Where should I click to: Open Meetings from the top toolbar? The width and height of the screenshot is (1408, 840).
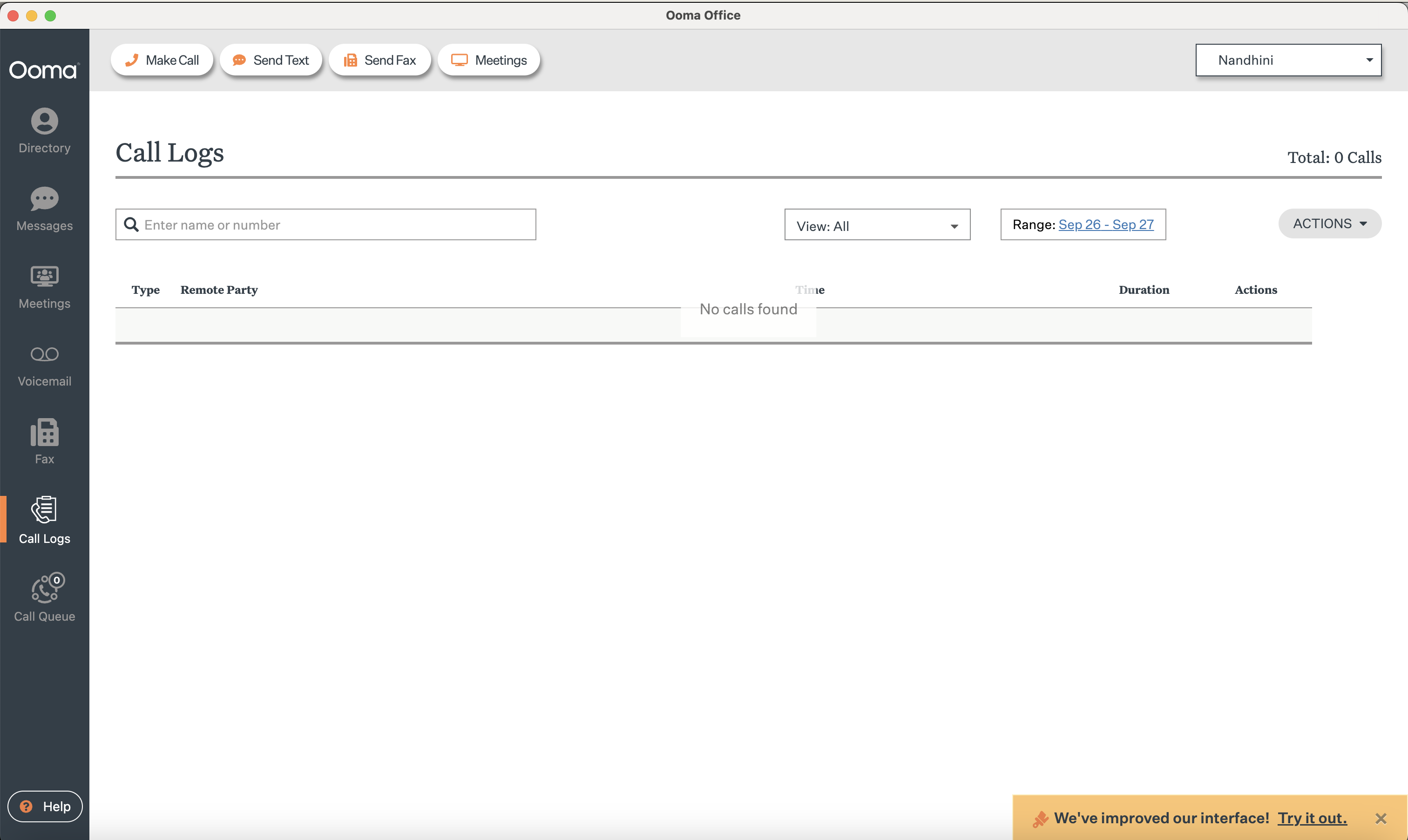(489, 60)
